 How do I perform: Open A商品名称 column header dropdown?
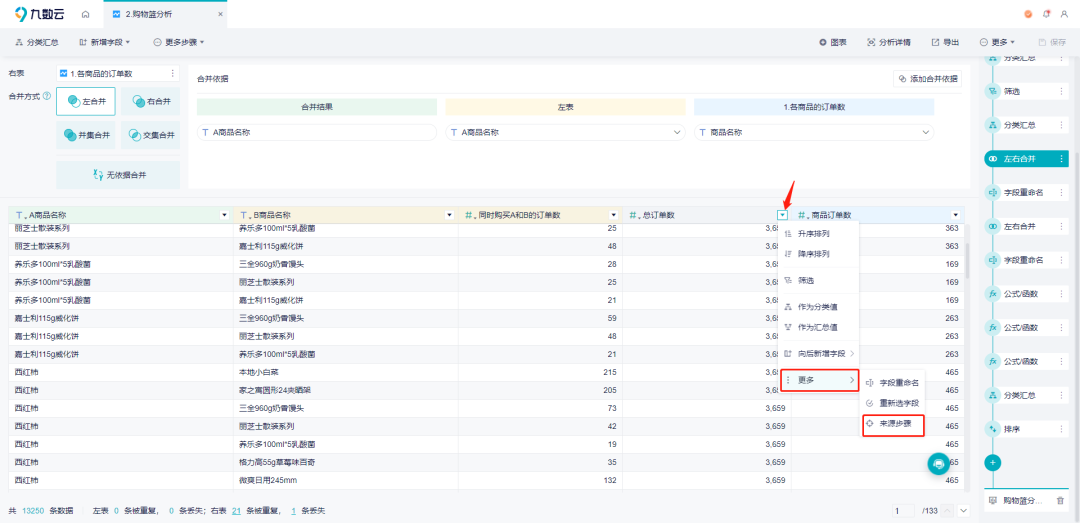click(224, 215)
